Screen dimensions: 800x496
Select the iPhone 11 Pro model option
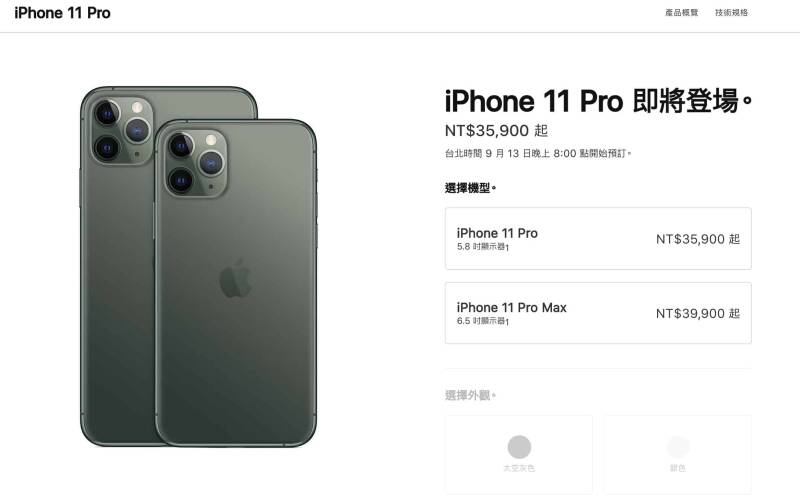coord(598,238)
